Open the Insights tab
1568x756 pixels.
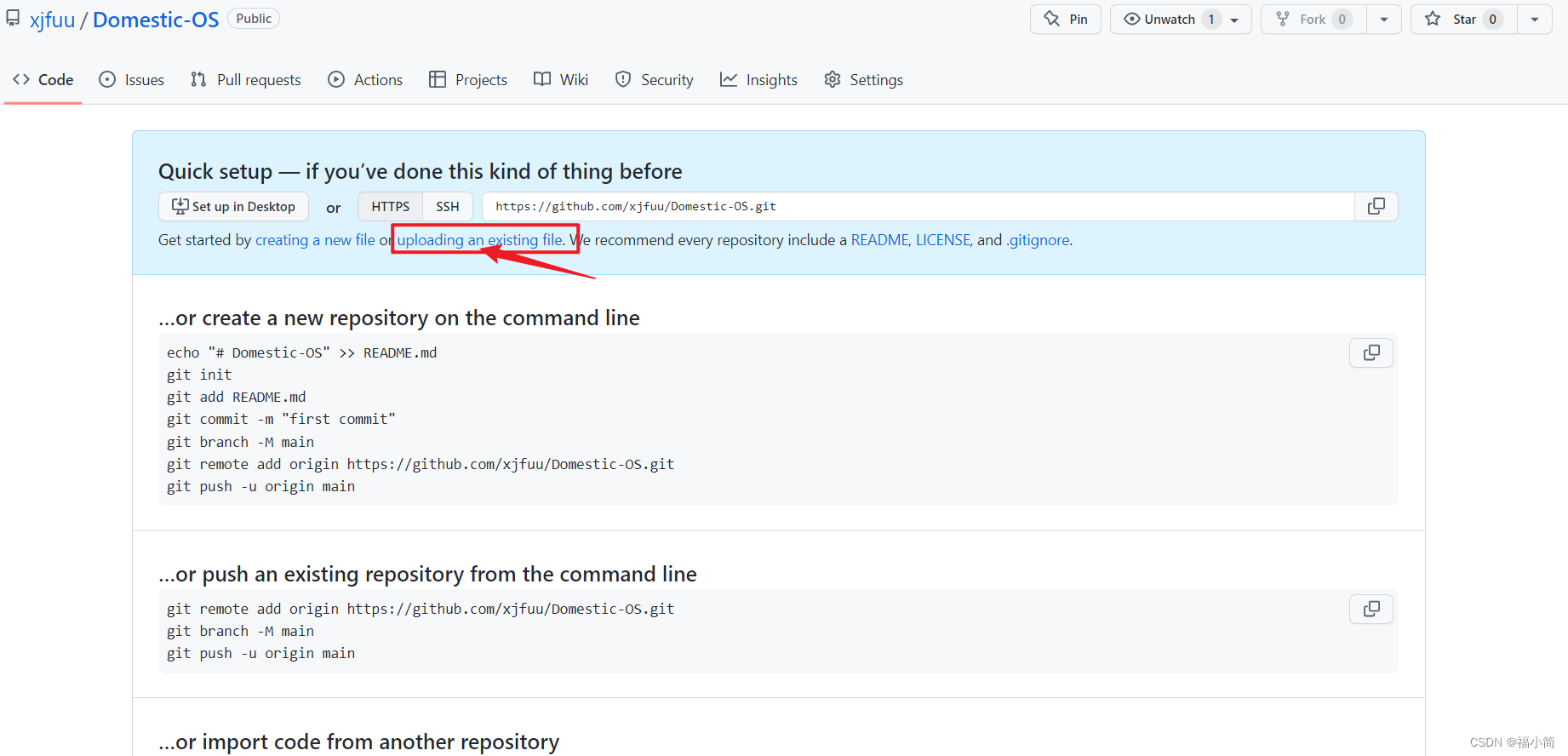point(758,79)
